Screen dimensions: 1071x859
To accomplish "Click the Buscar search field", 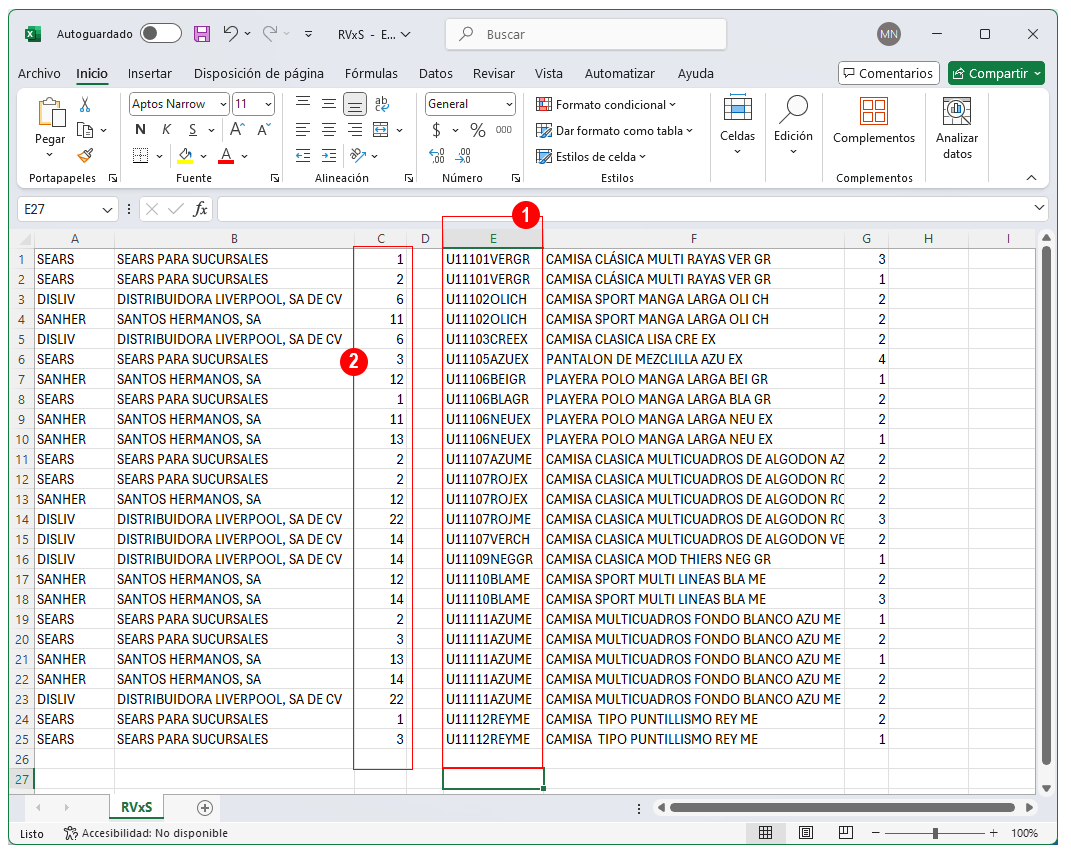I will pyautogui.click(x=585, y=34).
